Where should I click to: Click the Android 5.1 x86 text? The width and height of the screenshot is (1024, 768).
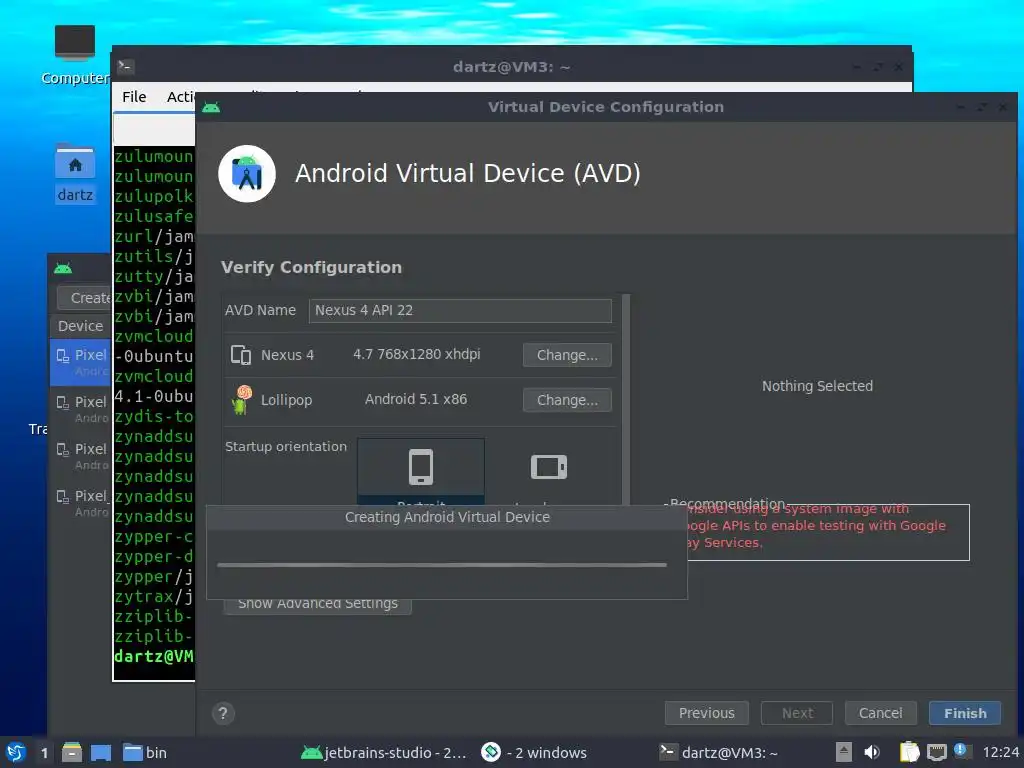[416, 400]
